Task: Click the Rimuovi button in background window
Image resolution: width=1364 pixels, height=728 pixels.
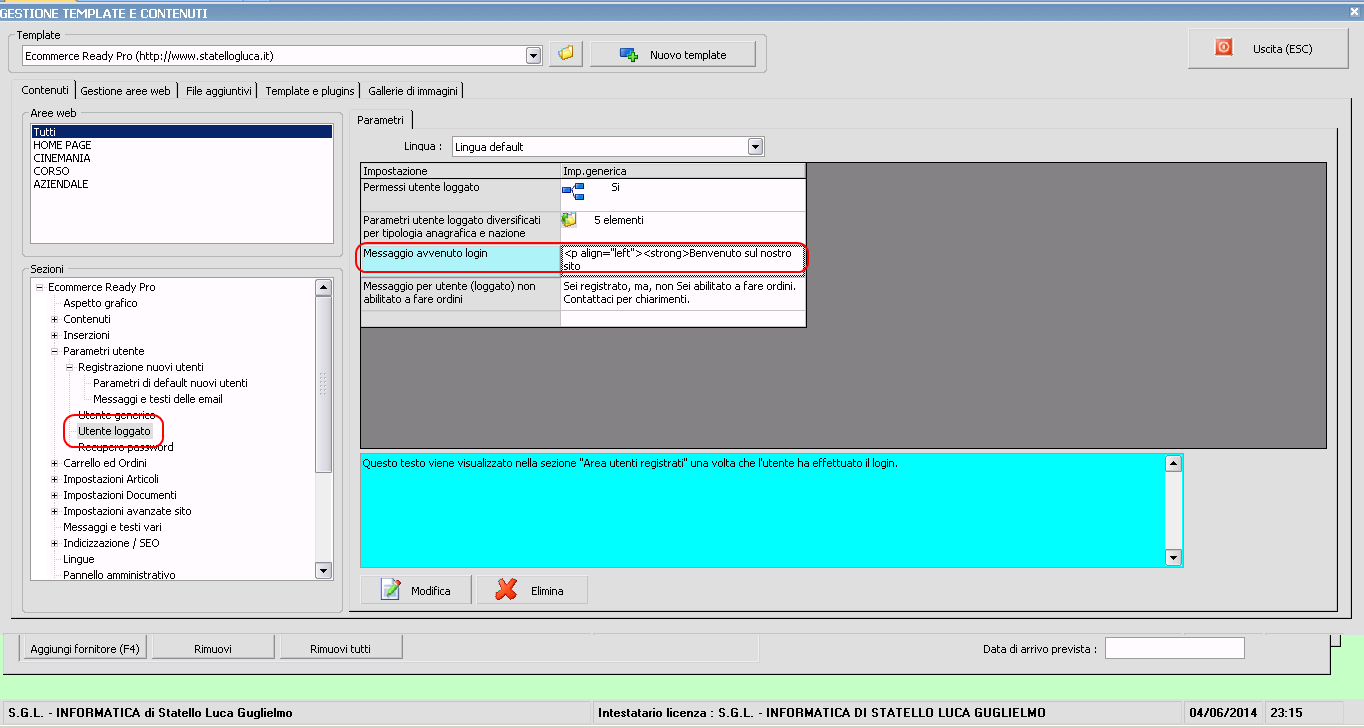Action: coord(213,649)
